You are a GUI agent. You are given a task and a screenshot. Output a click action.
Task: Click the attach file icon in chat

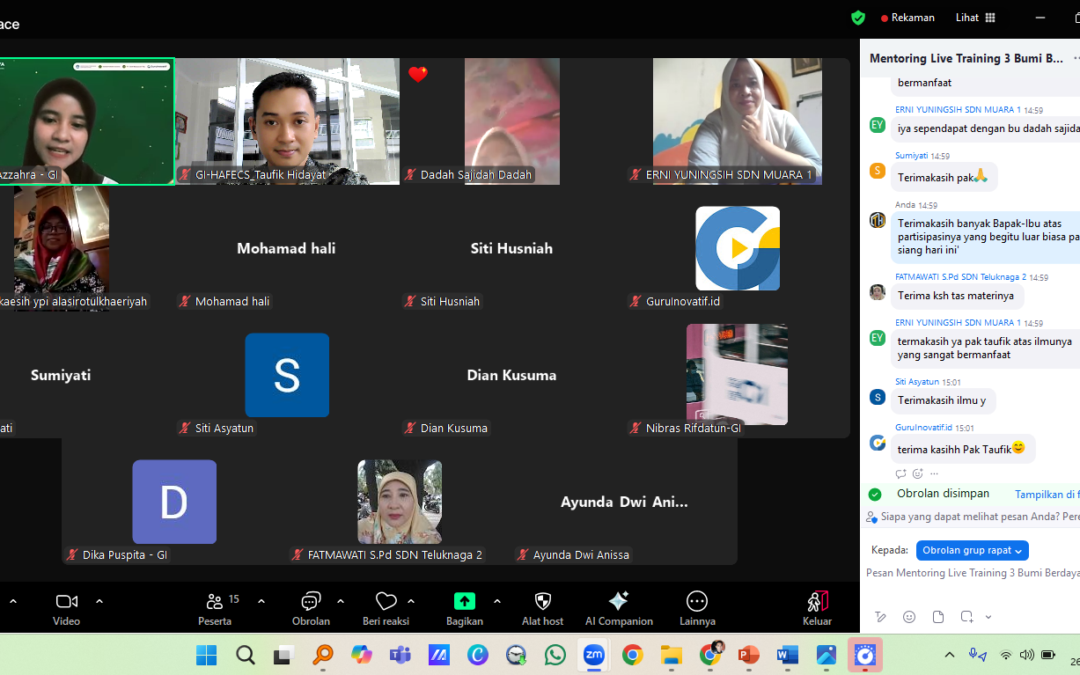938,617
